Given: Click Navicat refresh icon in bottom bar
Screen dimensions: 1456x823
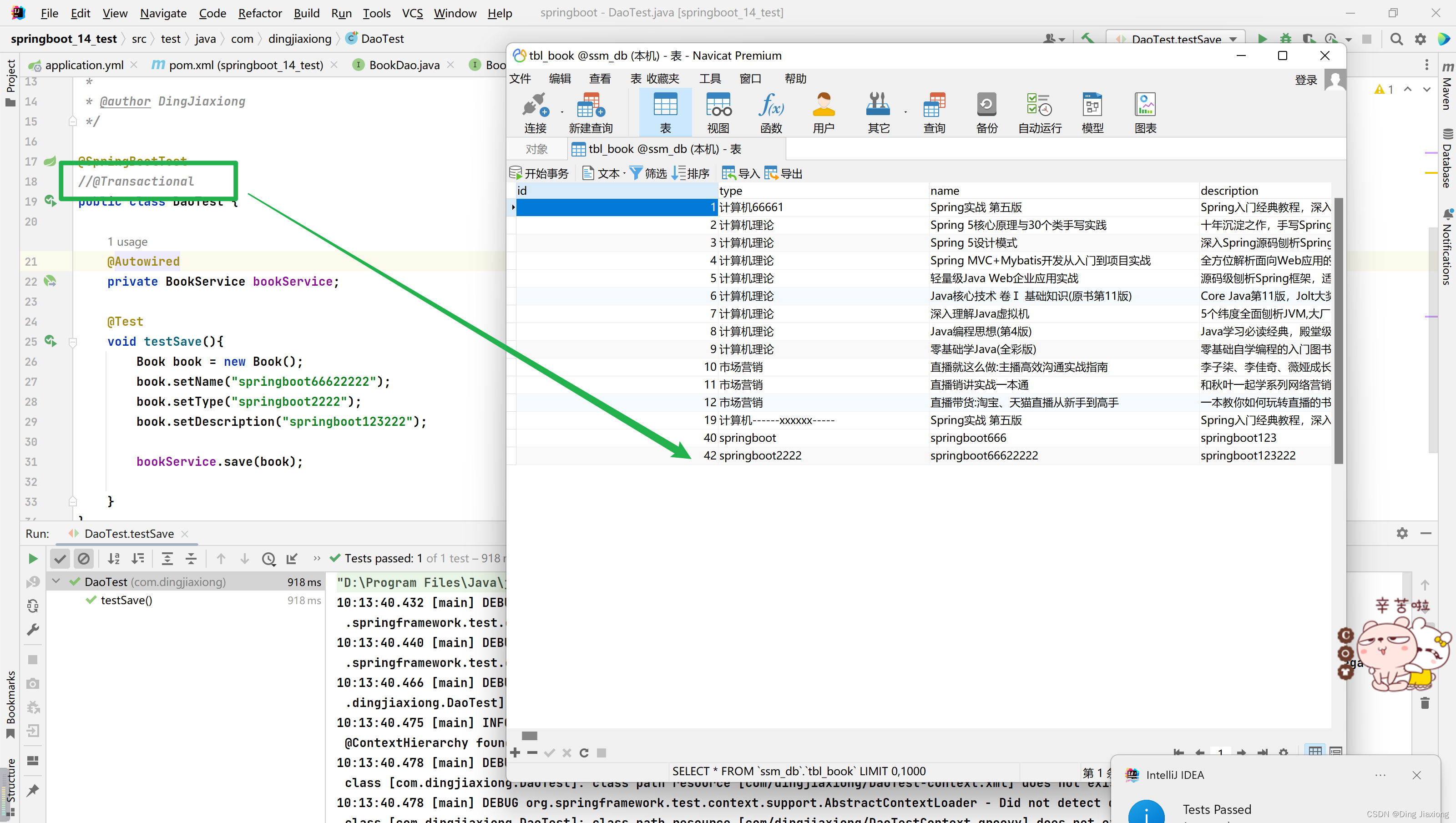Looking at the screenshot, I should coord(584,752).
